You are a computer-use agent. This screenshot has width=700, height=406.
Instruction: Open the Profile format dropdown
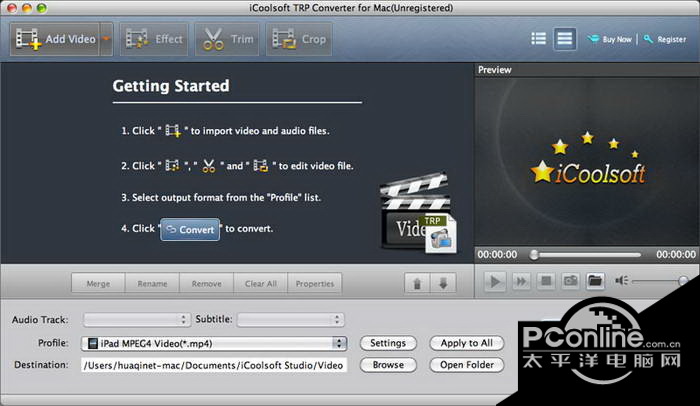(x=214, y=343)
